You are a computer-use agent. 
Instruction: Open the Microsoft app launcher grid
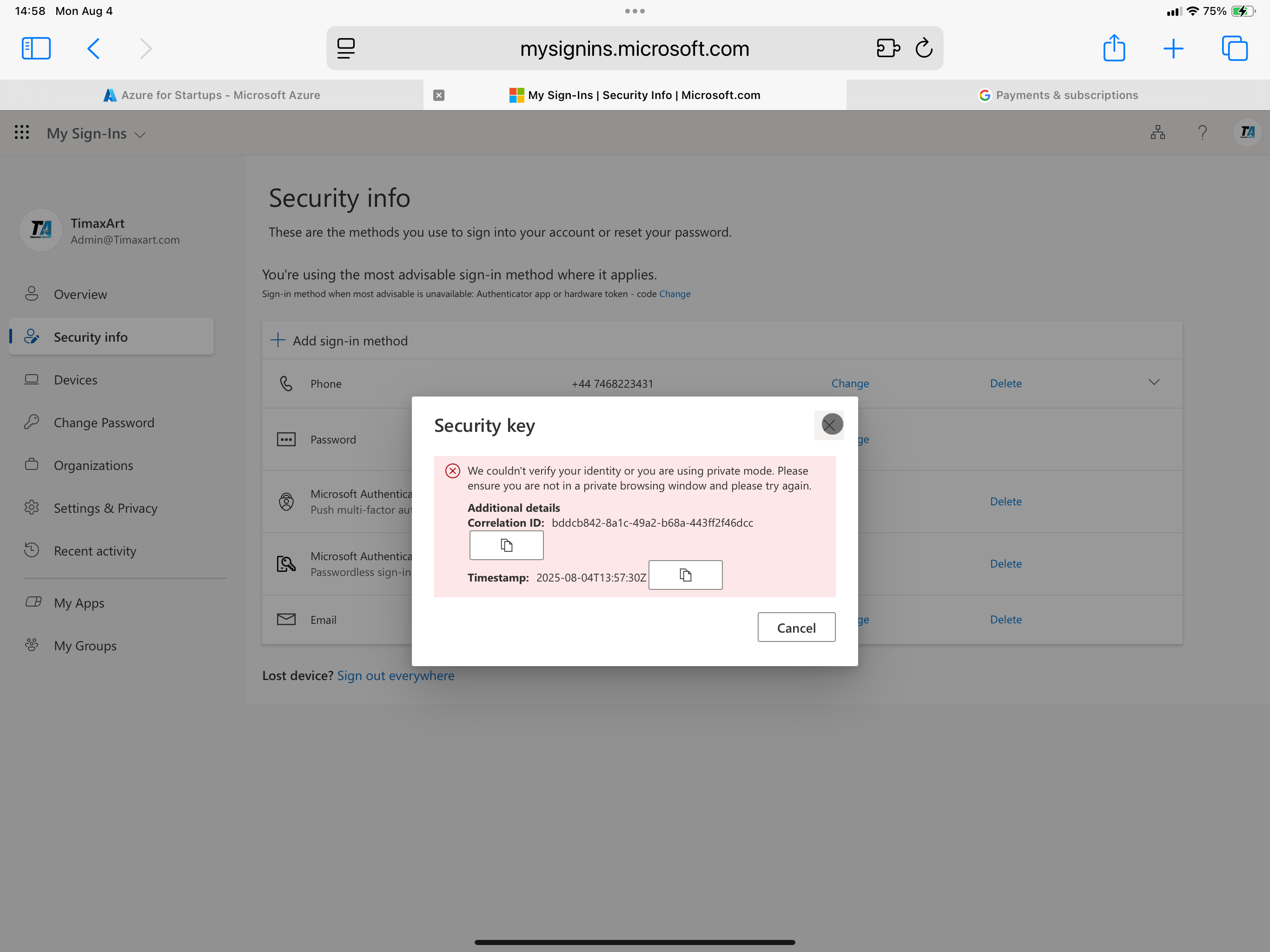click(22, 132)
